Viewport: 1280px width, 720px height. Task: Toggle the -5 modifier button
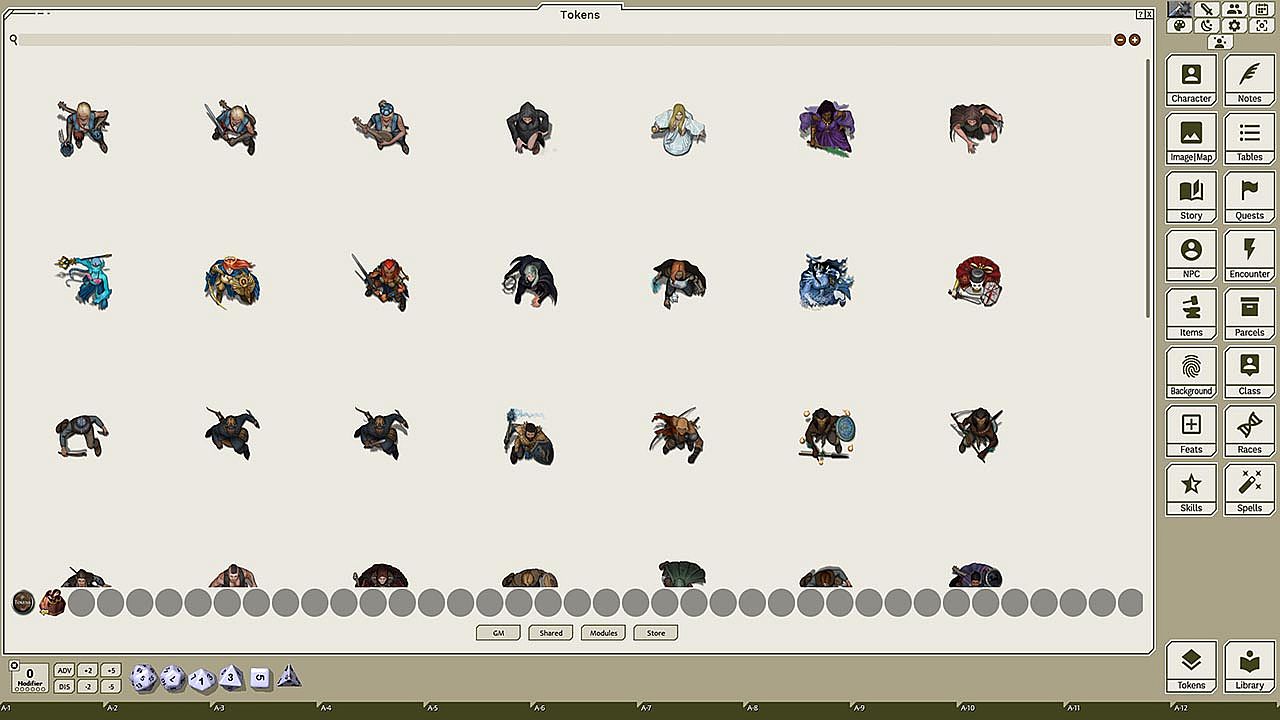[111, 686]
